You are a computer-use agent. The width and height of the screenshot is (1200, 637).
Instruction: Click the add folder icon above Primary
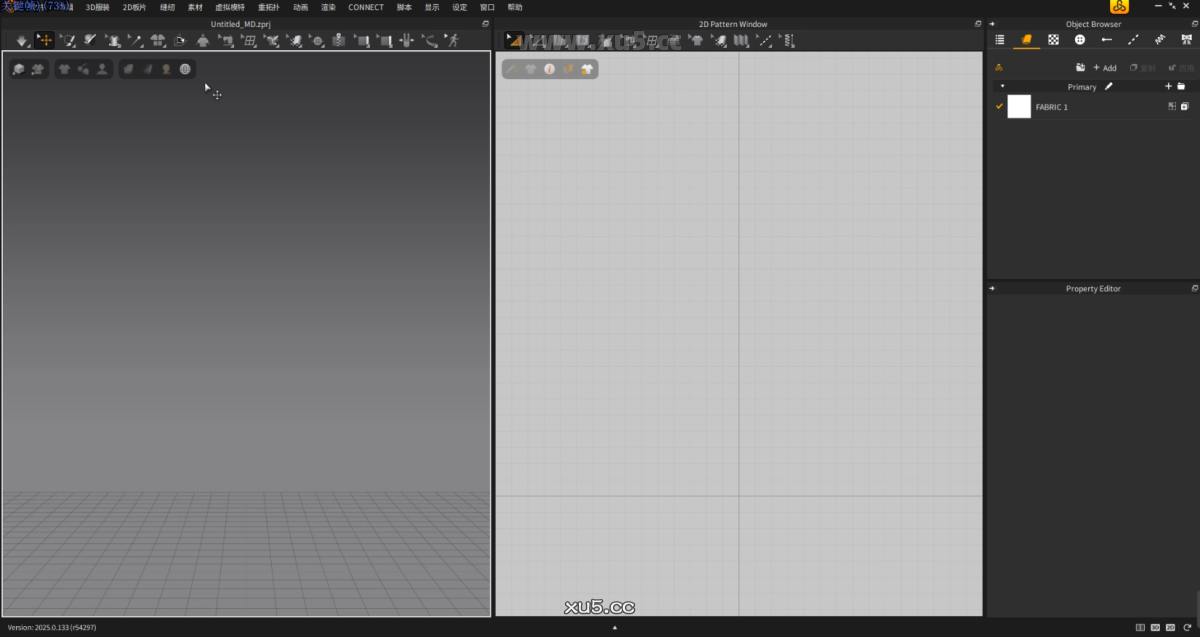click(x=1081, y=67)
